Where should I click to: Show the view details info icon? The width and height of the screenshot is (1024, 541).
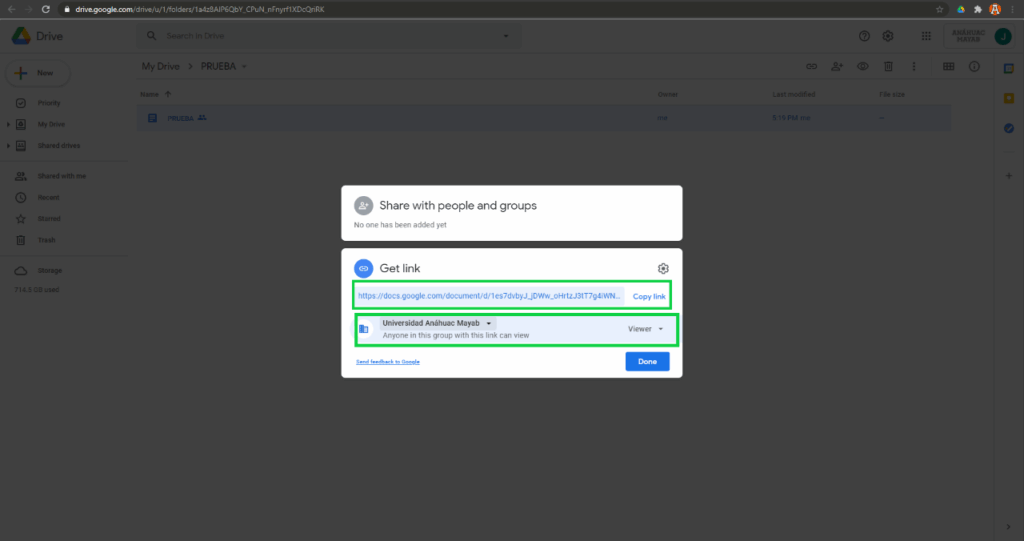point(974,66)
